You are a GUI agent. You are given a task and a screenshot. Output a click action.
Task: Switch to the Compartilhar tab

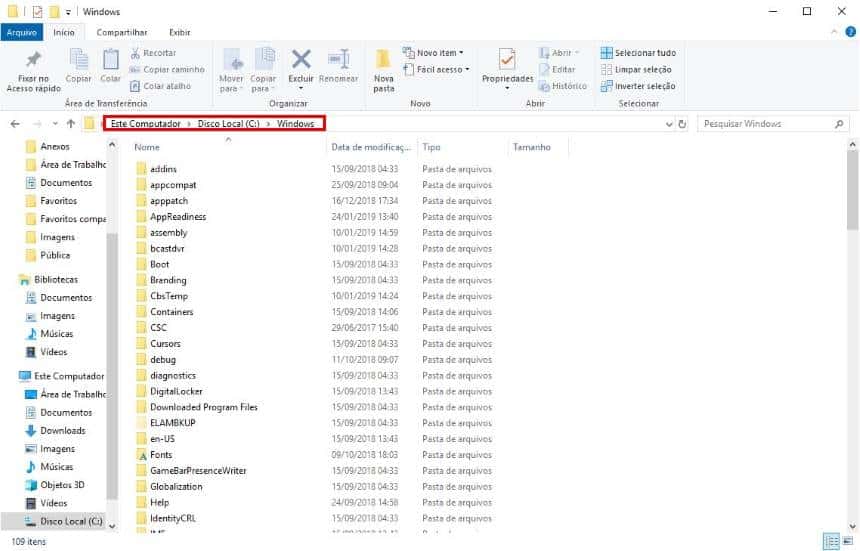(122, 32)
